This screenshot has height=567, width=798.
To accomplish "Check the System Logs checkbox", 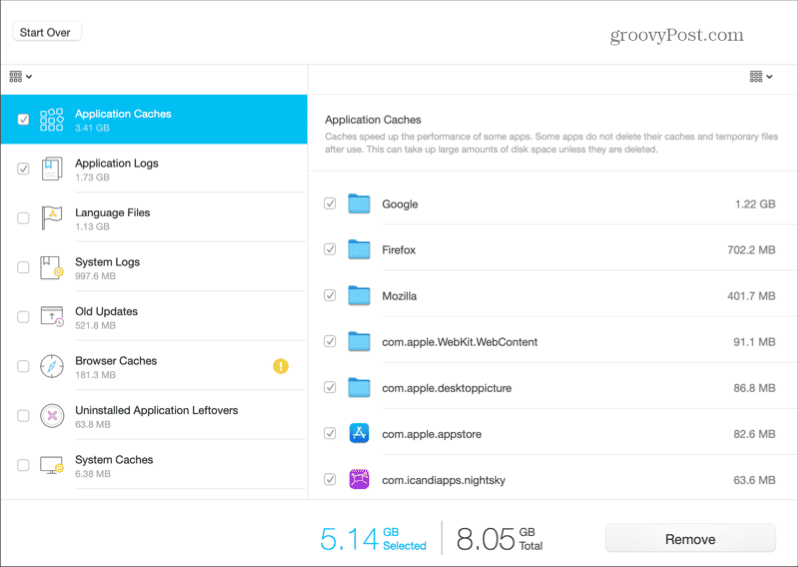I will pyautogui.click(x=23, y=267).
